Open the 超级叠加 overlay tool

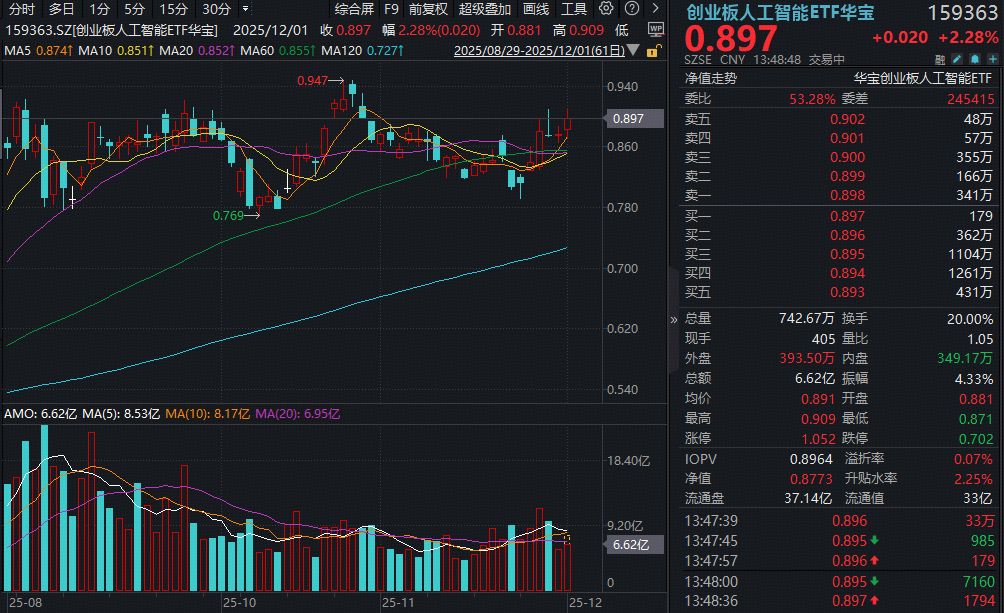tap(484, 8)
